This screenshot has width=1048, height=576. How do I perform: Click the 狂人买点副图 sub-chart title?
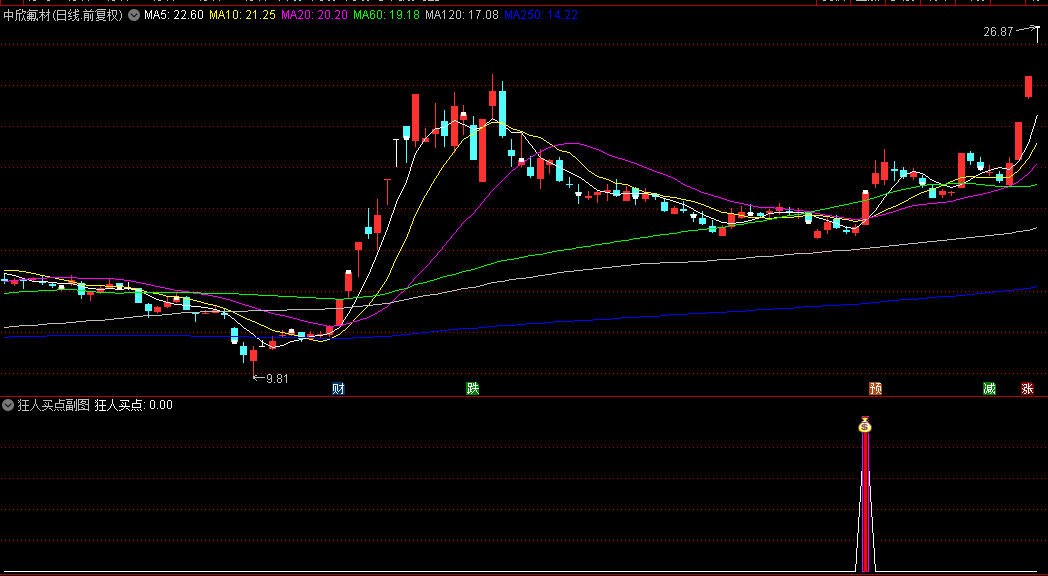pyautogui.click(x=53, y=405)
